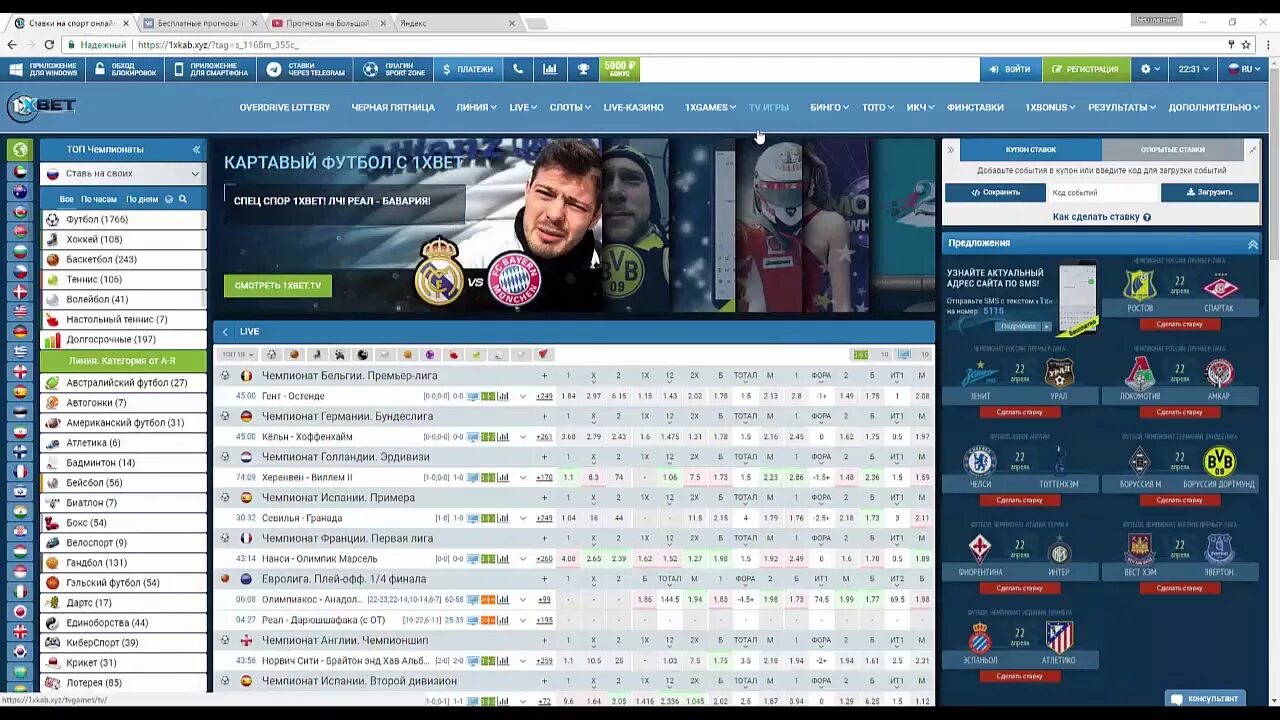Open the smartphone application icon

[179, 69]
